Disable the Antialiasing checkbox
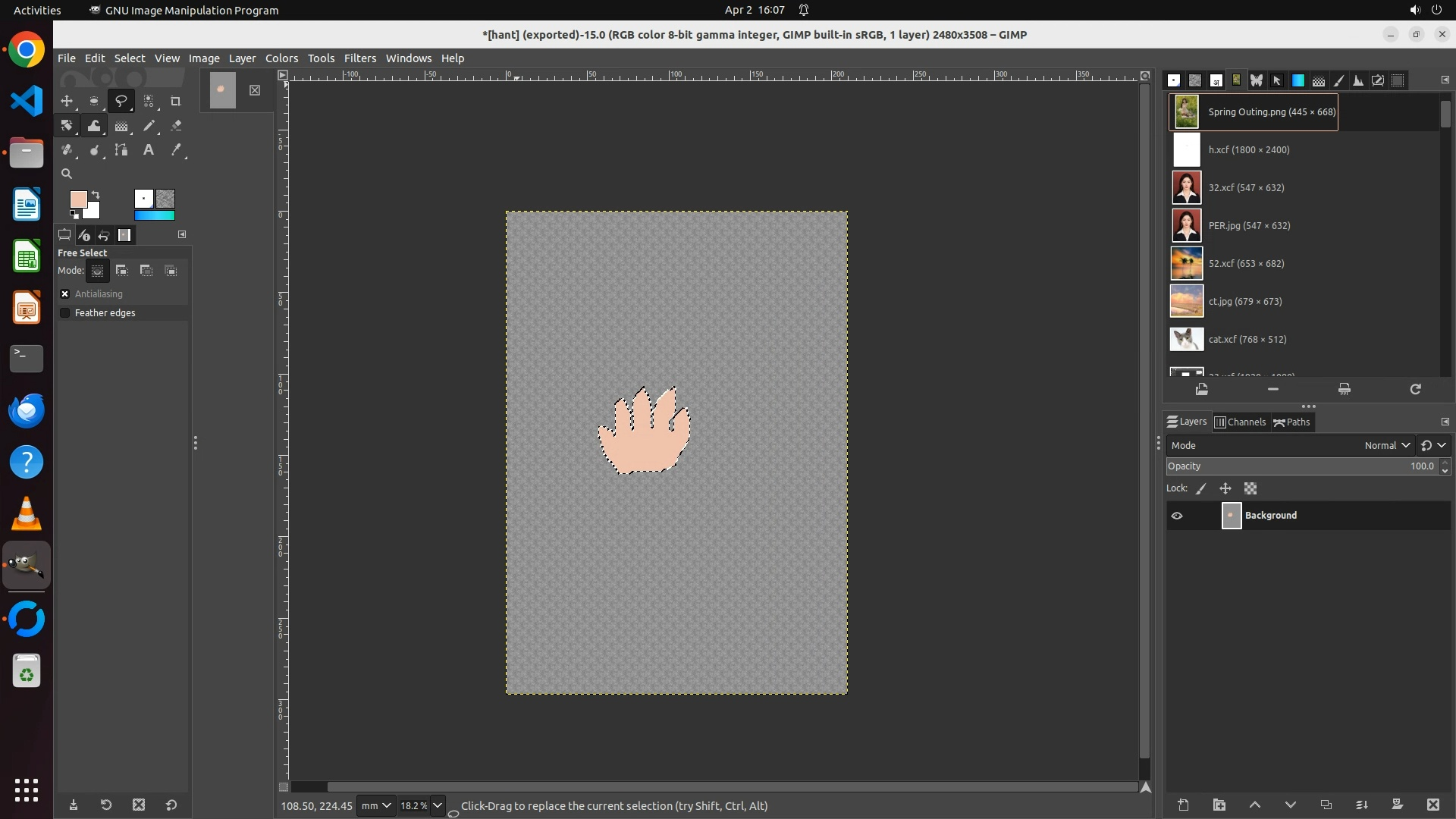This screenshot has height=819, width=1456. (x=65, y=294)
